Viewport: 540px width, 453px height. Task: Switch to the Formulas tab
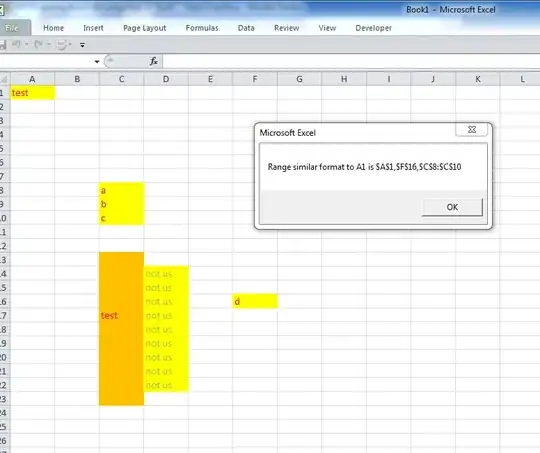(202, 28)
